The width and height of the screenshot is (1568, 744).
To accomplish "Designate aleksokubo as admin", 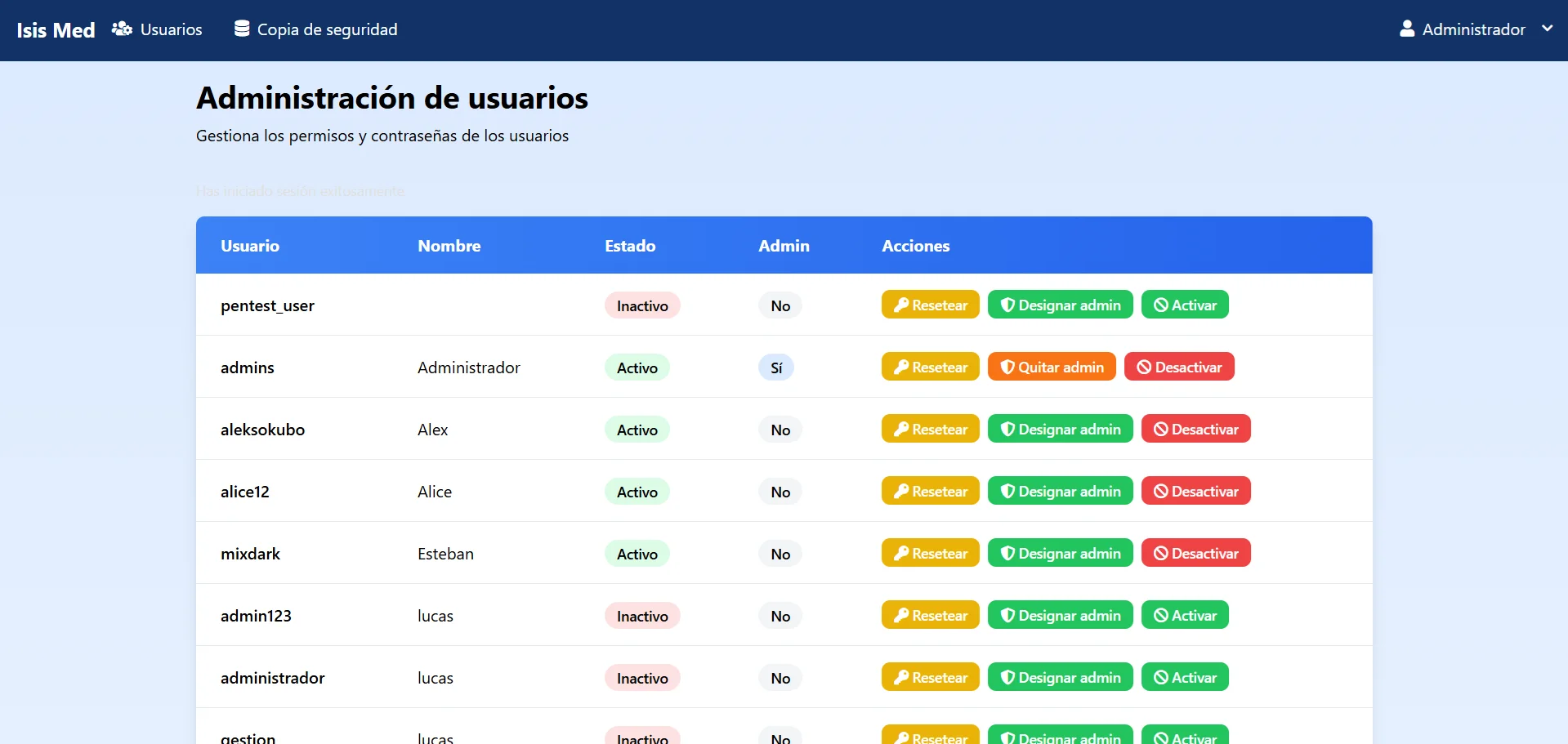I will click(x=1060, y=429).
